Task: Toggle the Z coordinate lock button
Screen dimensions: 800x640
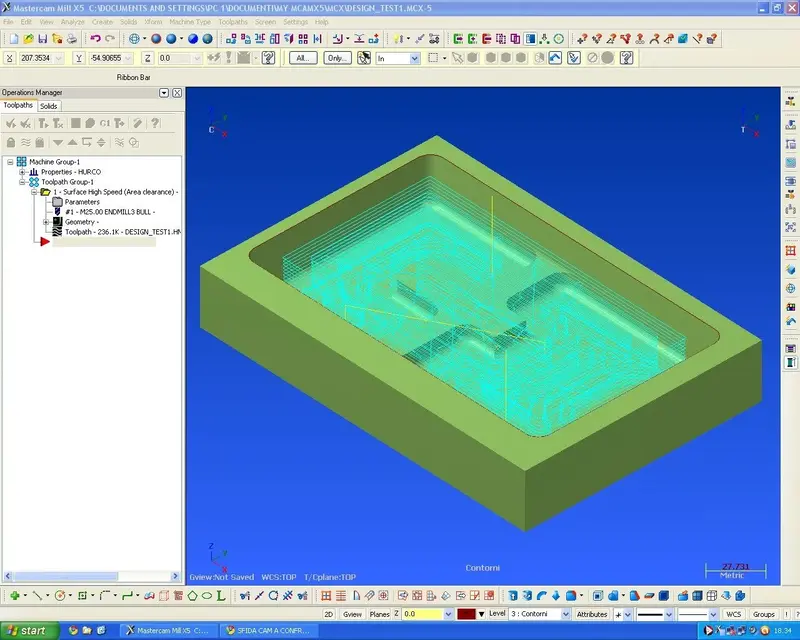Action: tap(147, 58)
